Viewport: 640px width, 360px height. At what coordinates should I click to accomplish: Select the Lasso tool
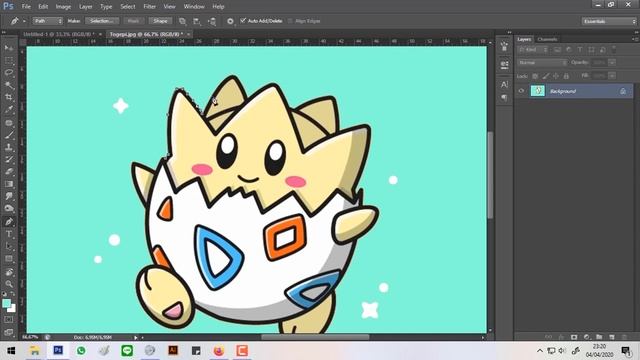point(9,73)
